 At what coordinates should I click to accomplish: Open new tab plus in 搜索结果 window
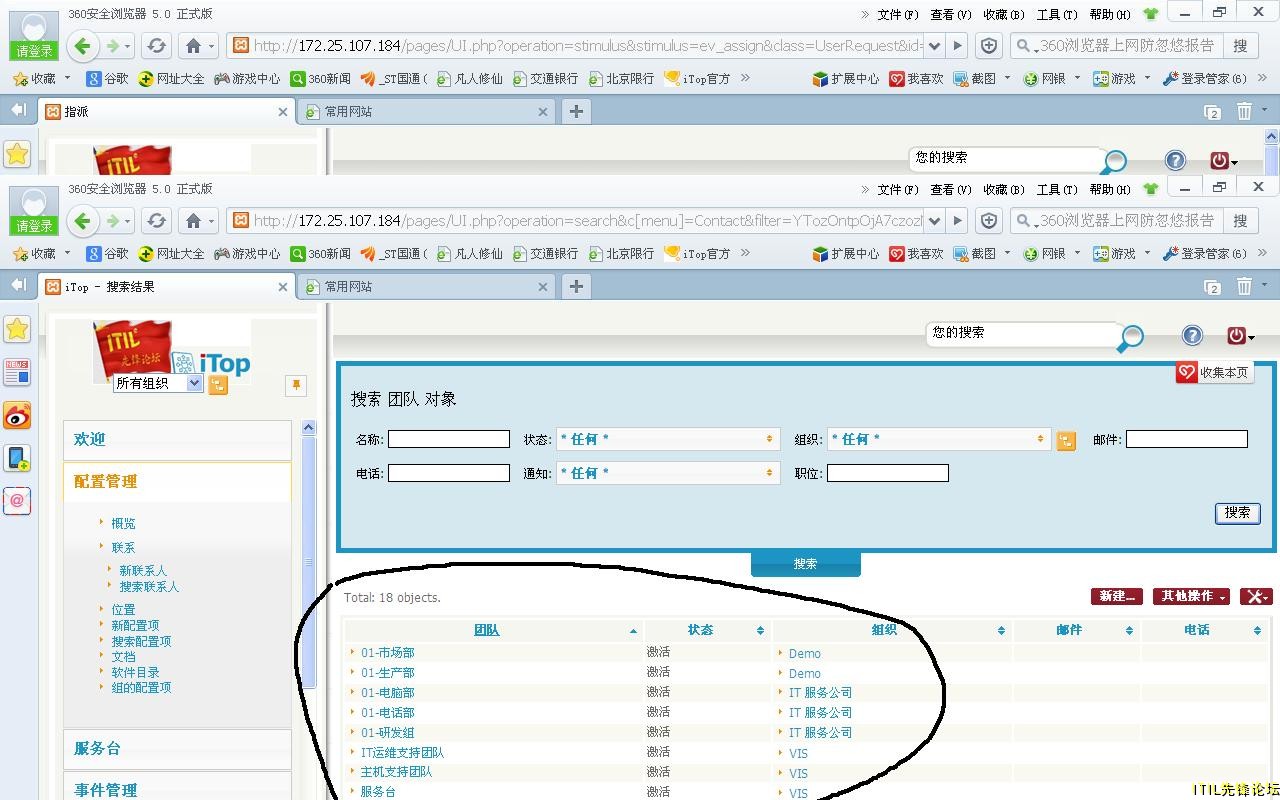576,286
